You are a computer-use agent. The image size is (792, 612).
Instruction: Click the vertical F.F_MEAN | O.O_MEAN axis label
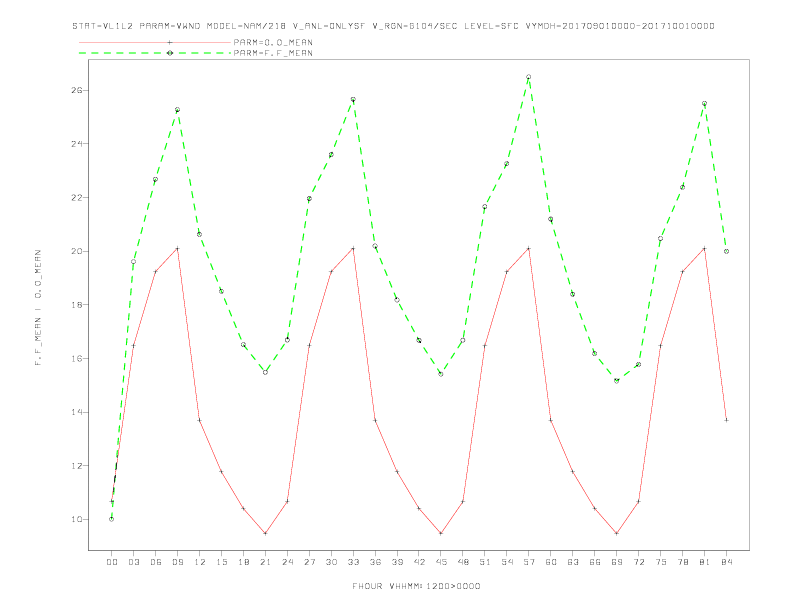click(x=38, y=308)
